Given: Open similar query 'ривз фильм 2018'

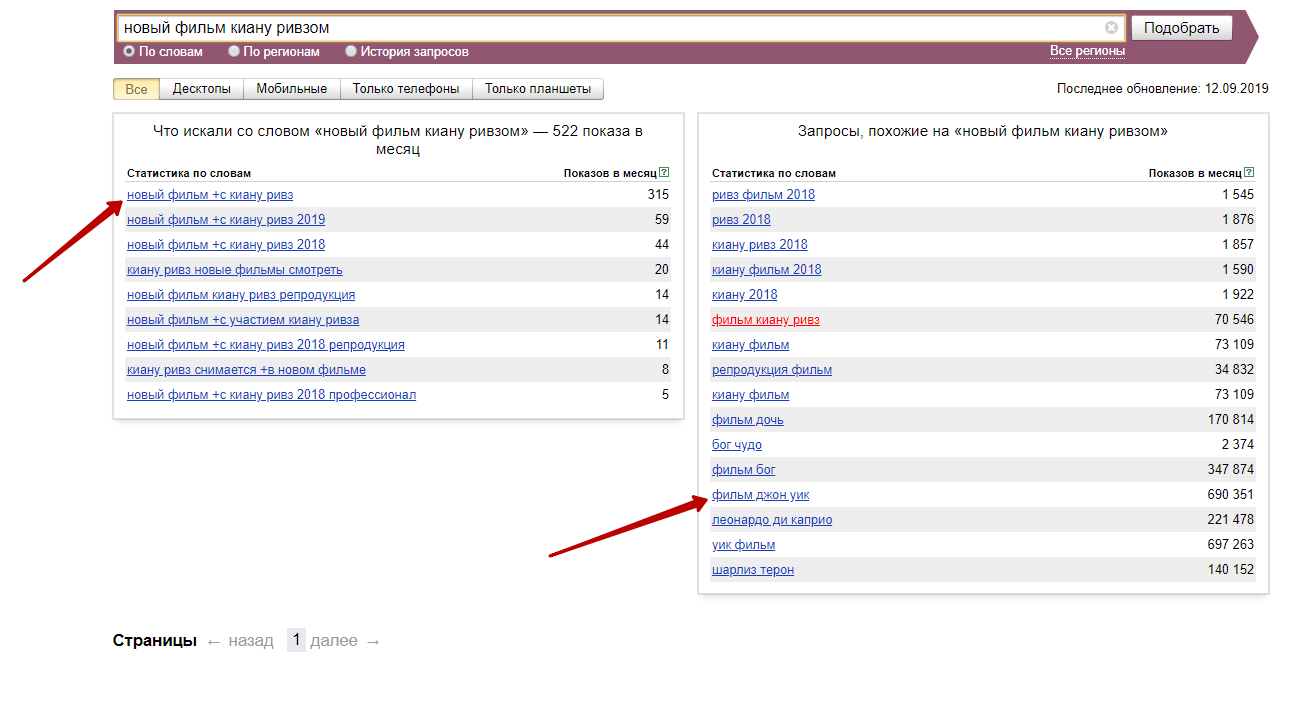Looking at the screenshot, I should [763, 195].
